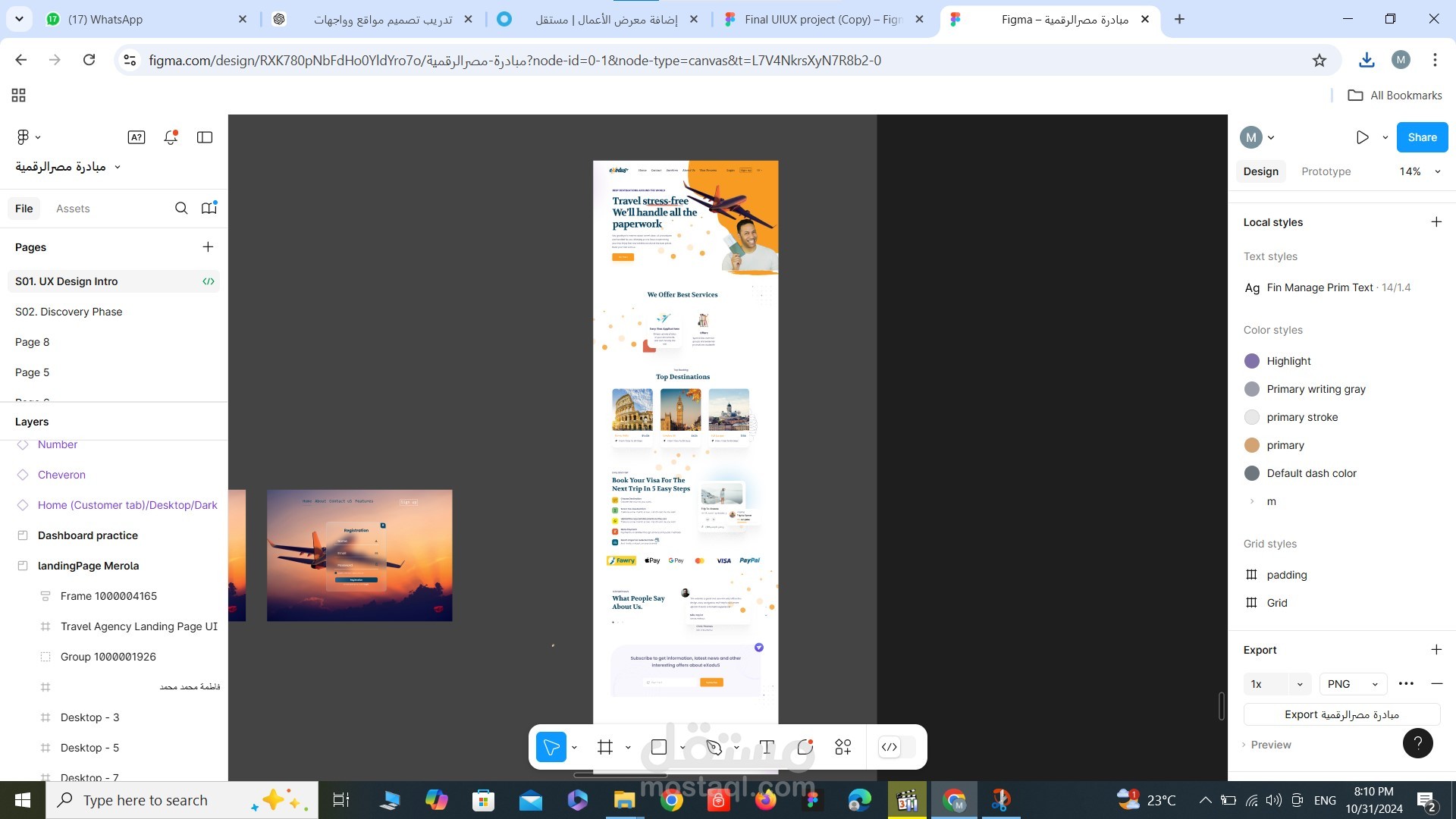Open Chrome tab search chevron
This screenshot has height=819, width=1456.
point(19,19)
